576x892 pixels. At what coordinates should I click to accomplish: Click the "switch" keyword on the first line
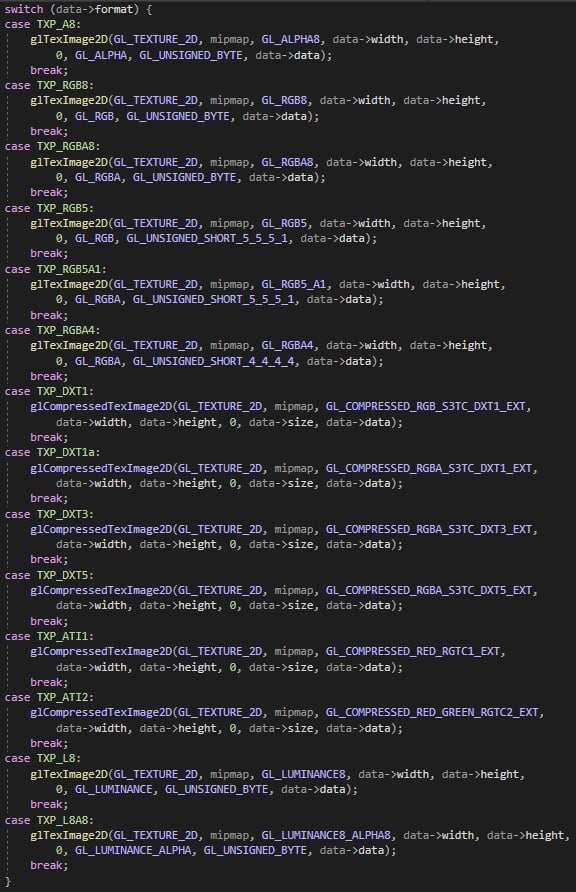(24, 9)
